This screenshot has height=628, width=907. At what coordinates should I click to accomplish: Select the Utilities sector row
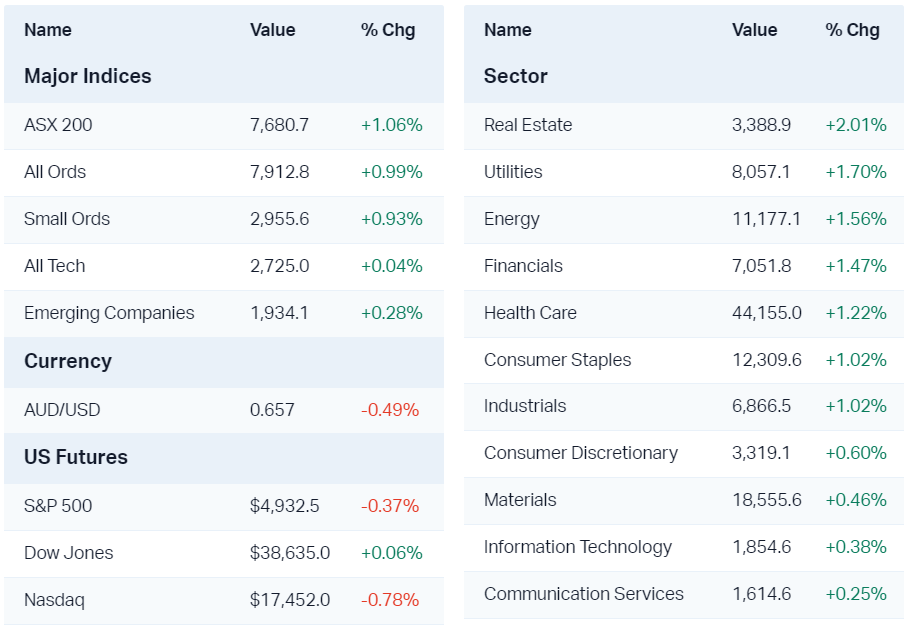point(513,172)
